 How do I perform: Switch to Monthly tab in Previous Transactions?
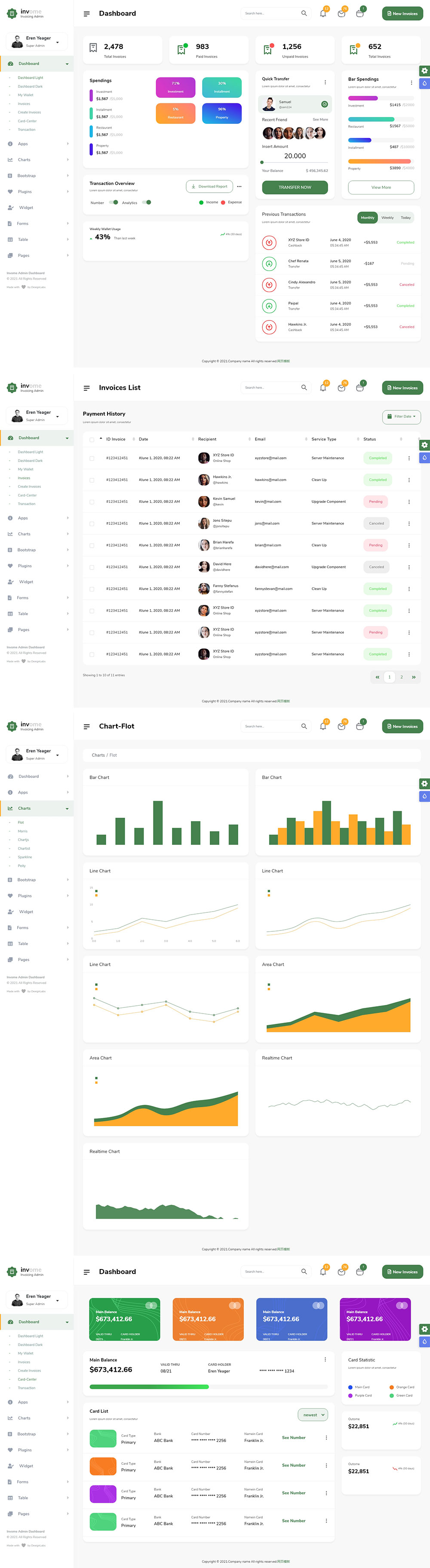[367, 217]
